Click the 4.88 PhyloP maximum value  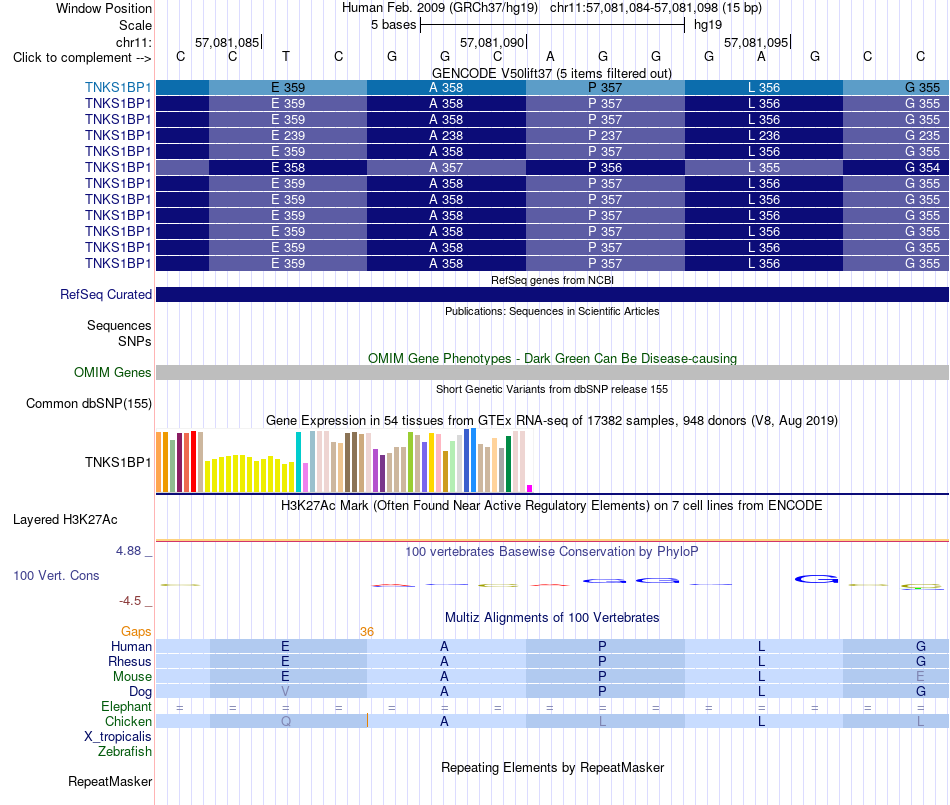coord(128,551)
